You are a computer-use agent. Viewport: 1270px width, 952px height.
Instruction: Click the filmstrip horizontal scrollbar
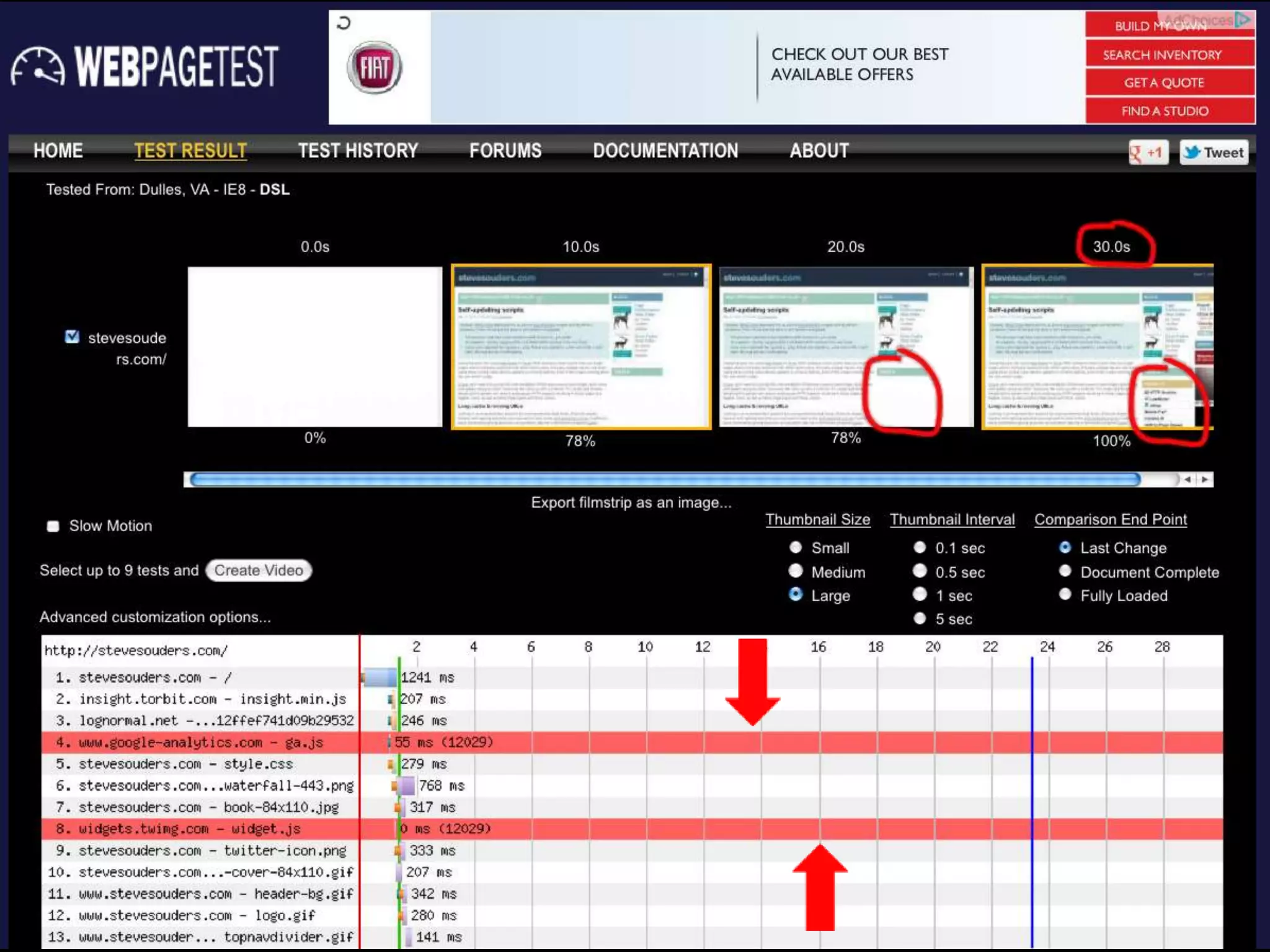664,479
